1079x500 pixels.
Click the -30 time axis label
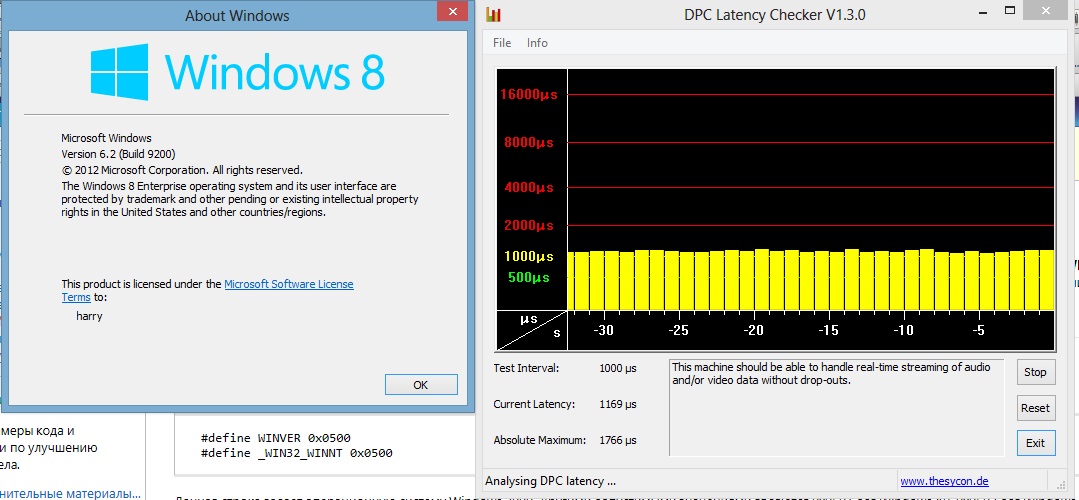point(603,330)
